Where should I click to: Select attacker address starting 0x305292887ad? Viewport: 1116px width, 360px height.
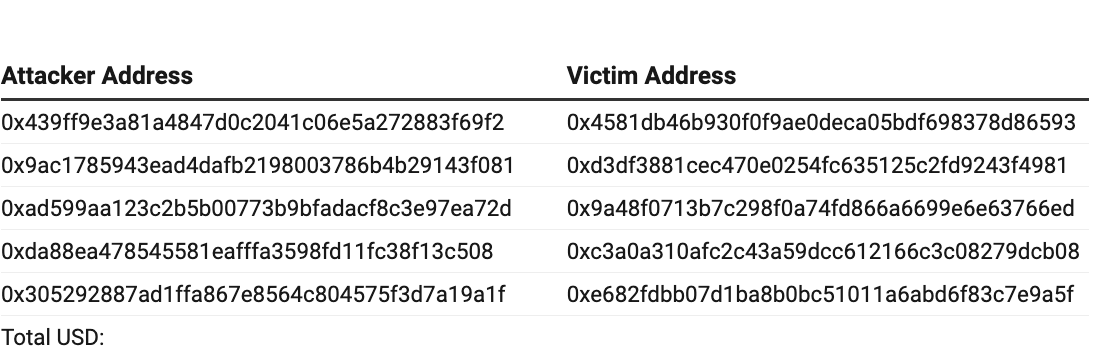(253, 294)
